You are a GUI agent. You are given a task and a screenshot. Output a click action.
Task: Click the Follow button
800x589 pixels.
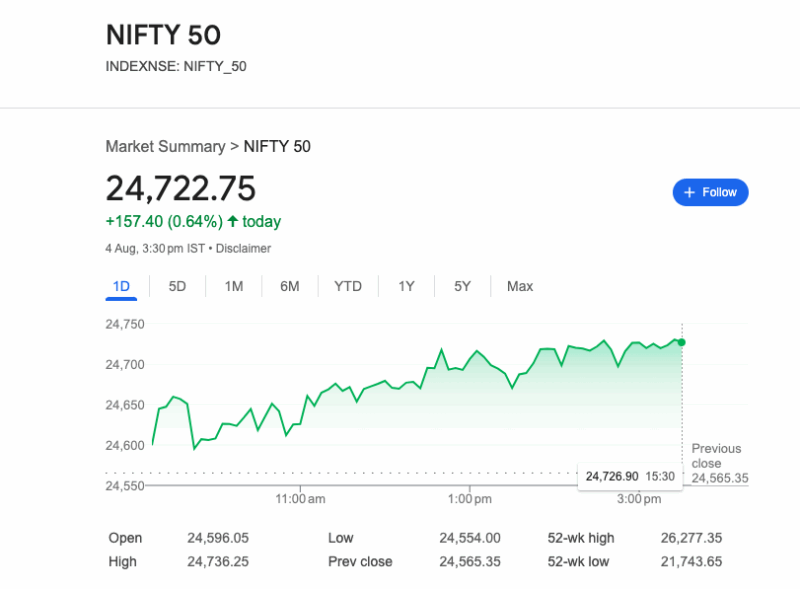[710, 192]
